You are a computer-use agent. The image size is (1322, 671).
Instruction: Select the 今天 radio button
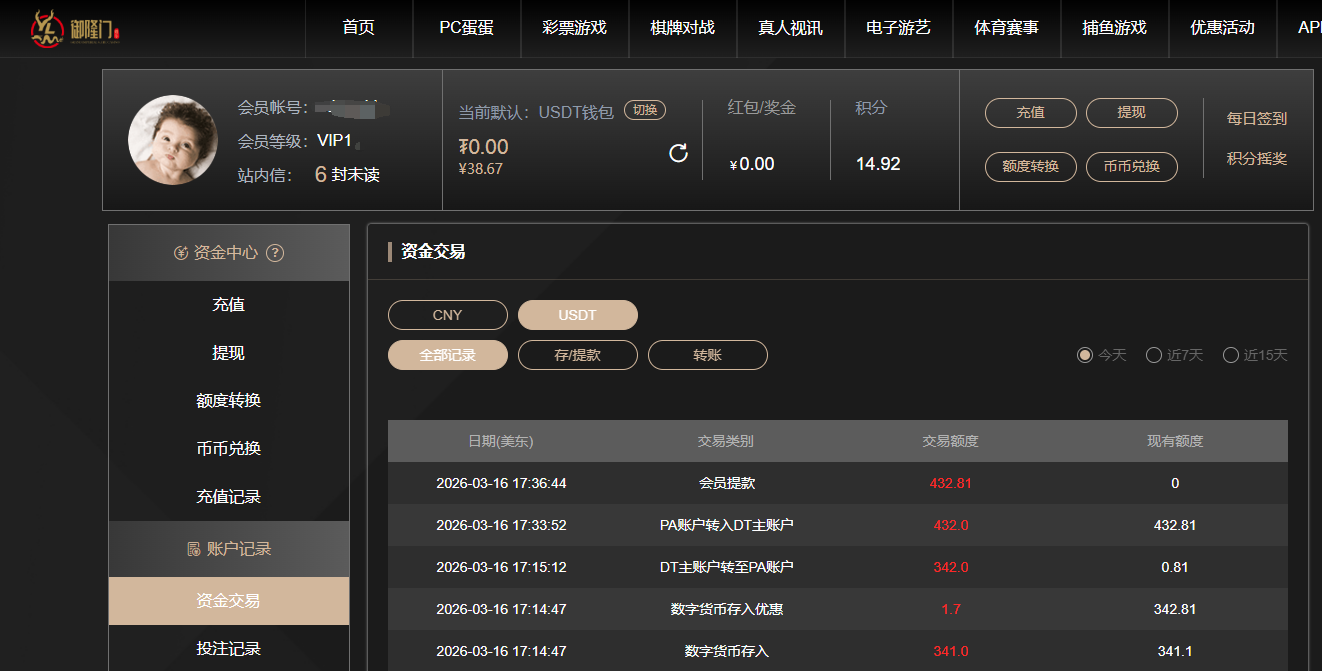tap(1085, 355)
